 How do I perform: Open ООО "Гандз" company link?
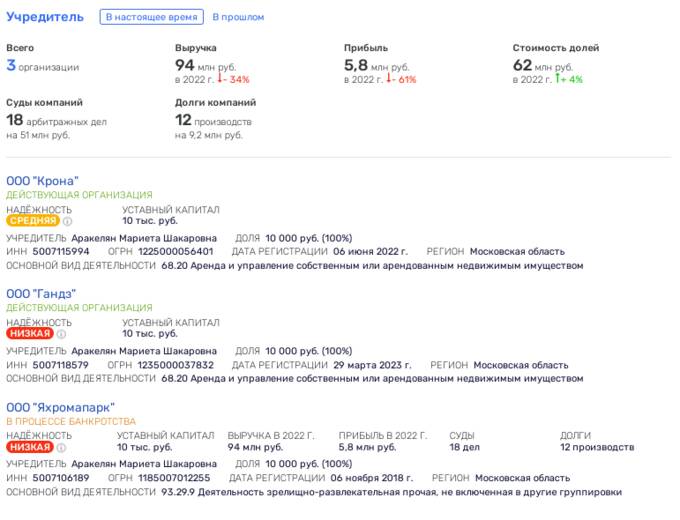(x=41, y=294)
